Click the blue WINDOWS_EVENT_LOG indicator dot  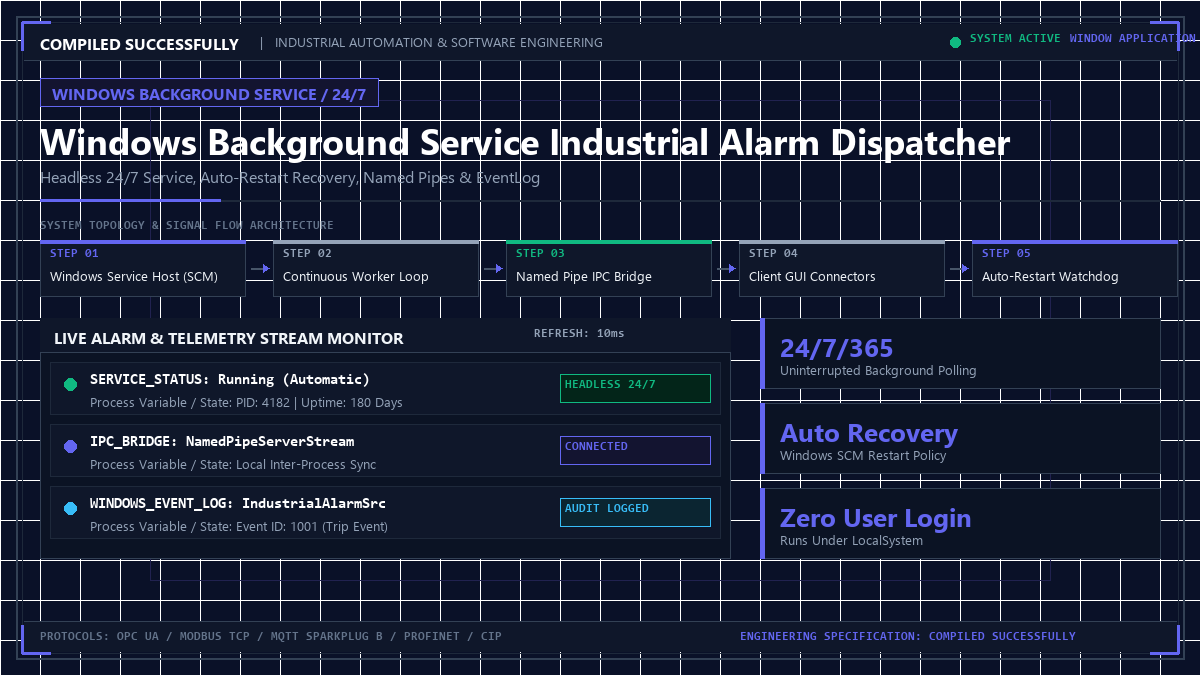tap(70, 509)
